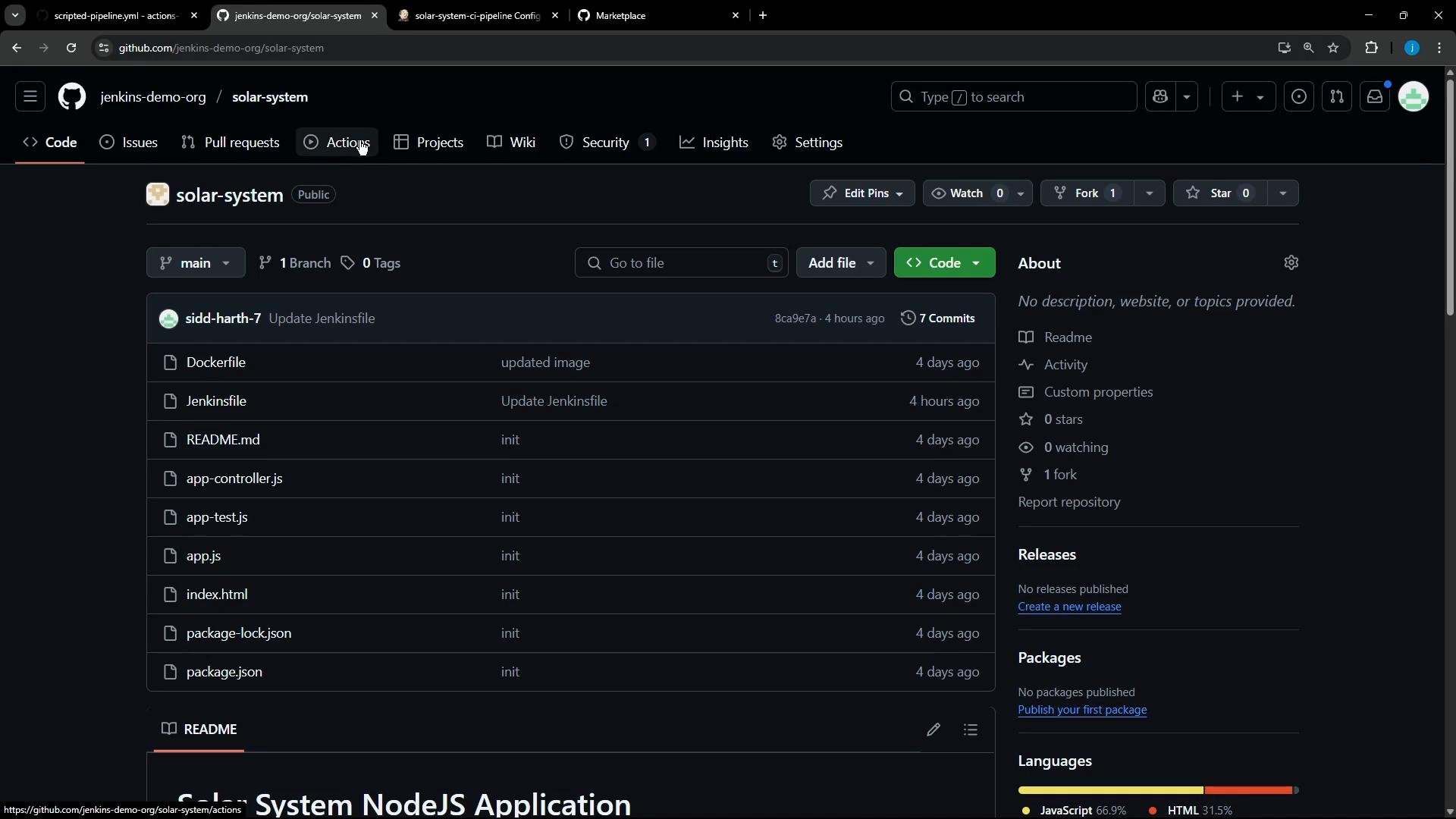Open the main branch selector dropdown

click(x=196, y=262)
